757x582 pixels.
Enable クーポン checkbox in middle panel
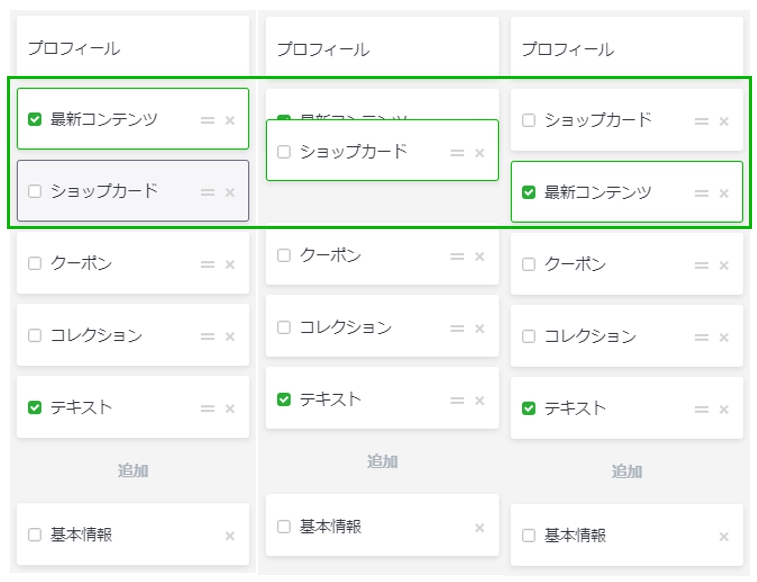pos(284,255)
